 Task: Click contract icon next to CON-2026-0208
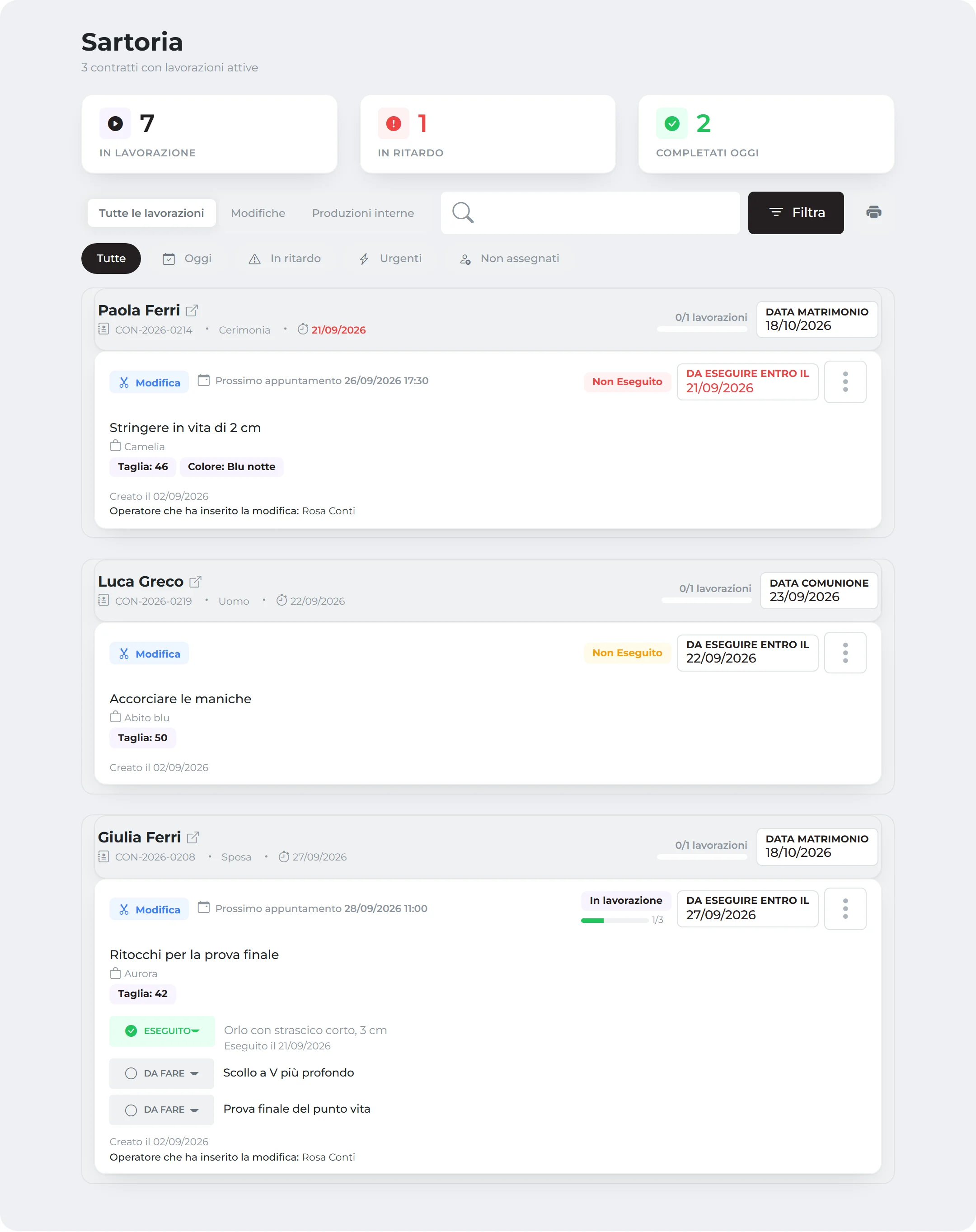103,856
